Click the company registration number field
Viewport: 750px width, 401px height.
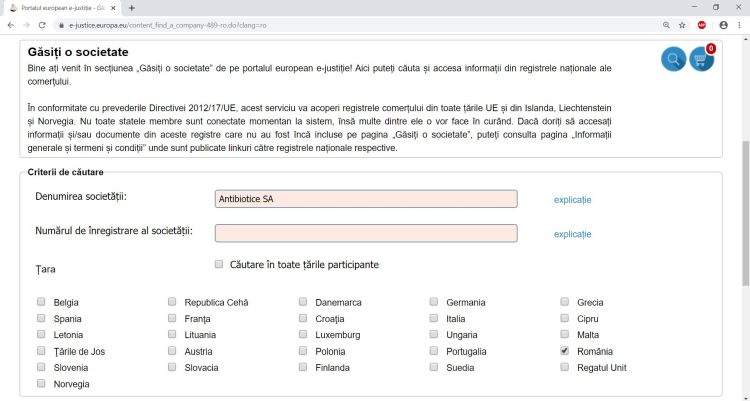[x=366, y=233]
